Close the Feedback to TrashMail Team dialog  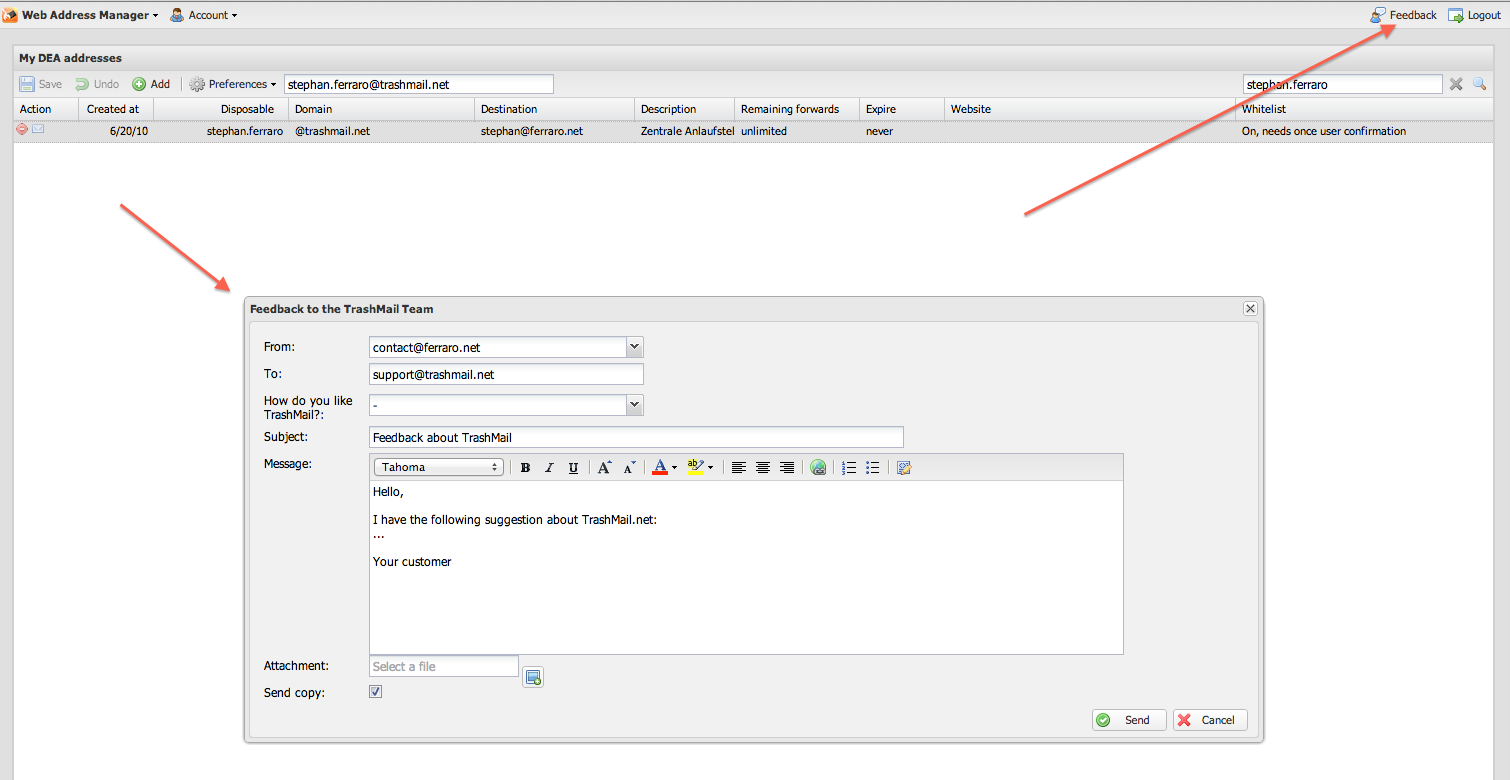pyautogui.click(x=1250, y=309)
